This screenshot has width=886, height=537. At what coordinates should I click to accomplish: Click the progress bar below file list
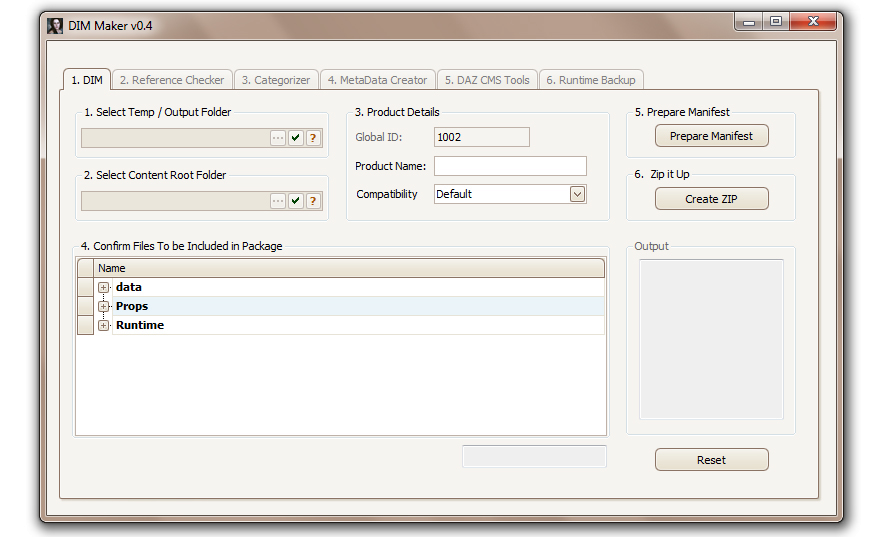coord(534,457)
